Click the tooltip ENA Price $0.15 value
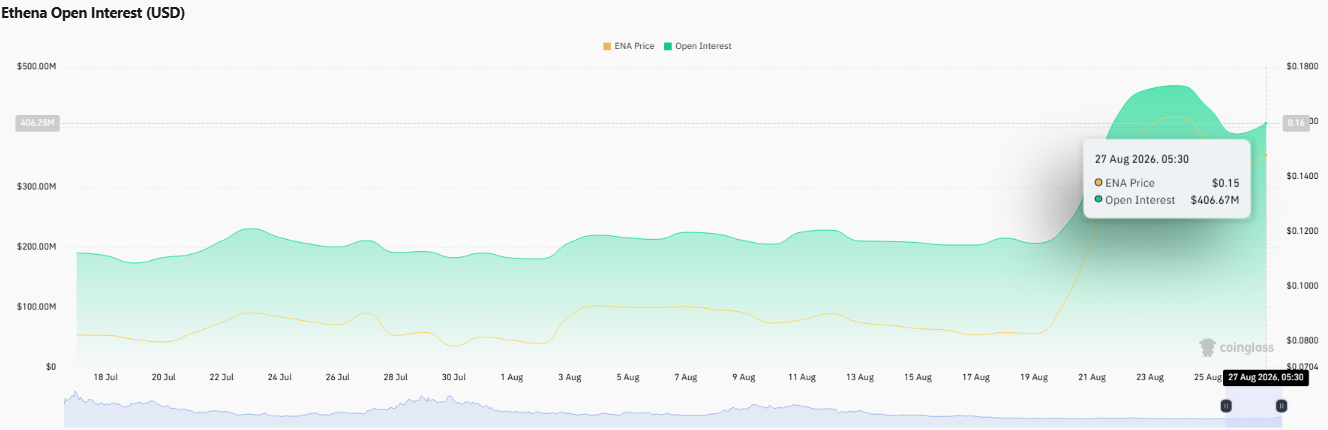Viewport: 1328px width, 430px height. click(1226, 183)
